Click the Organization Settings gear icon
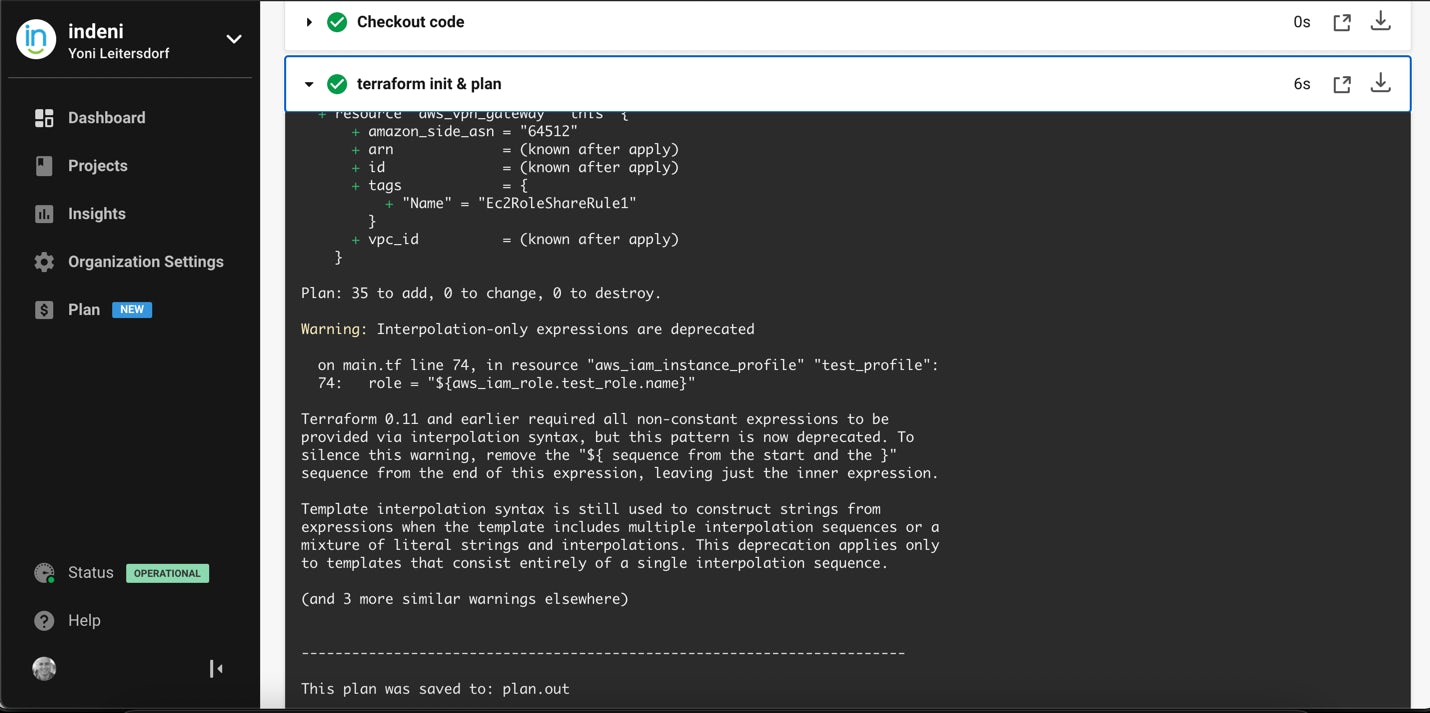 pyautogui.click(x=44, y=261)
